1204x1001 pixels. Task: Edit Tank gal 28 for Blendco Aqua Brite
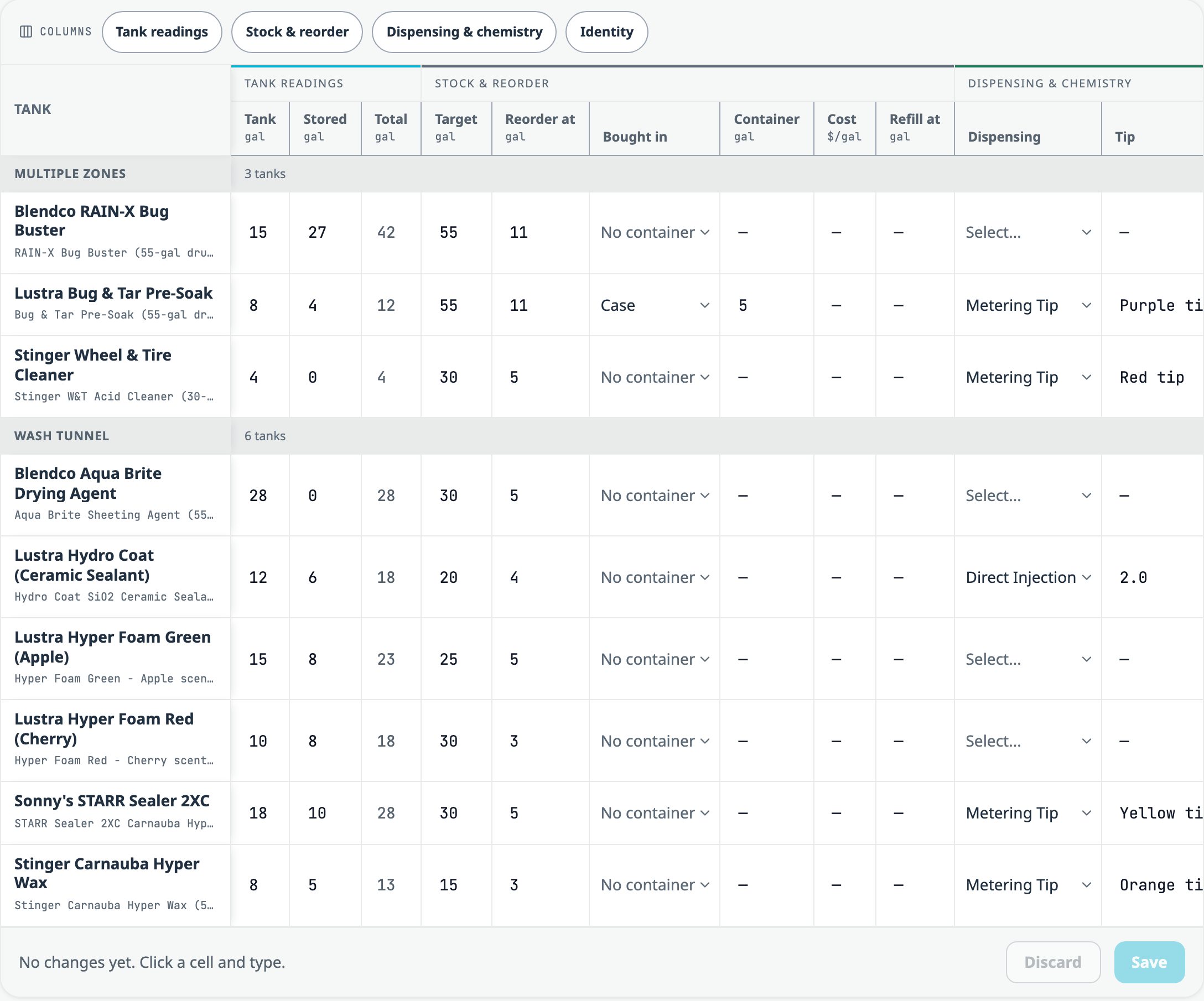(260, 496)
